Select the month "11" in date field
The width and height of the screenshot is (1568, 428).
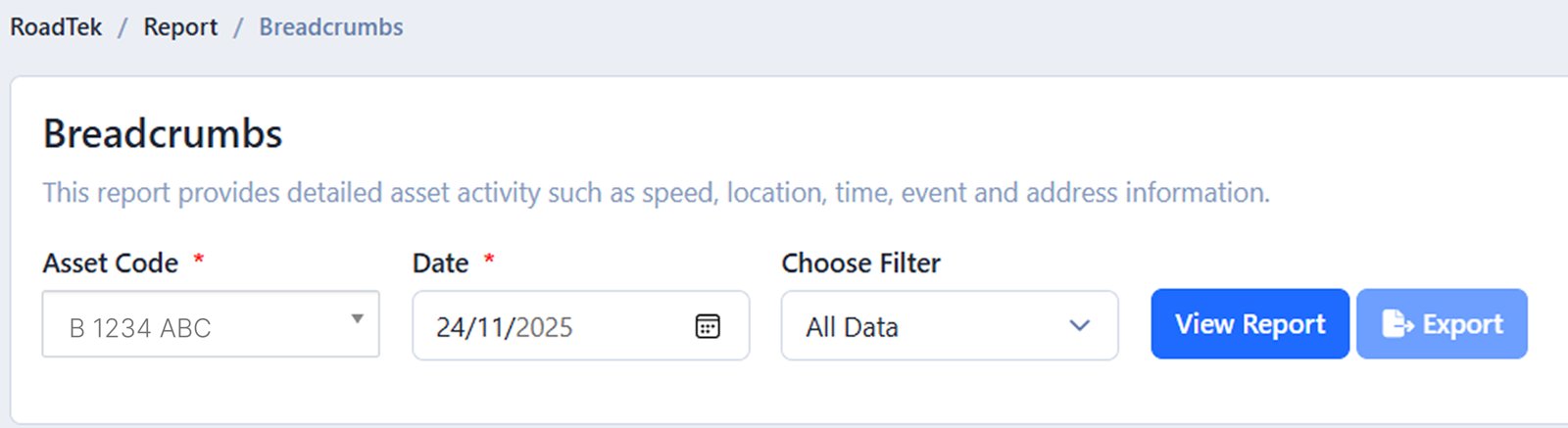point(492,327)
